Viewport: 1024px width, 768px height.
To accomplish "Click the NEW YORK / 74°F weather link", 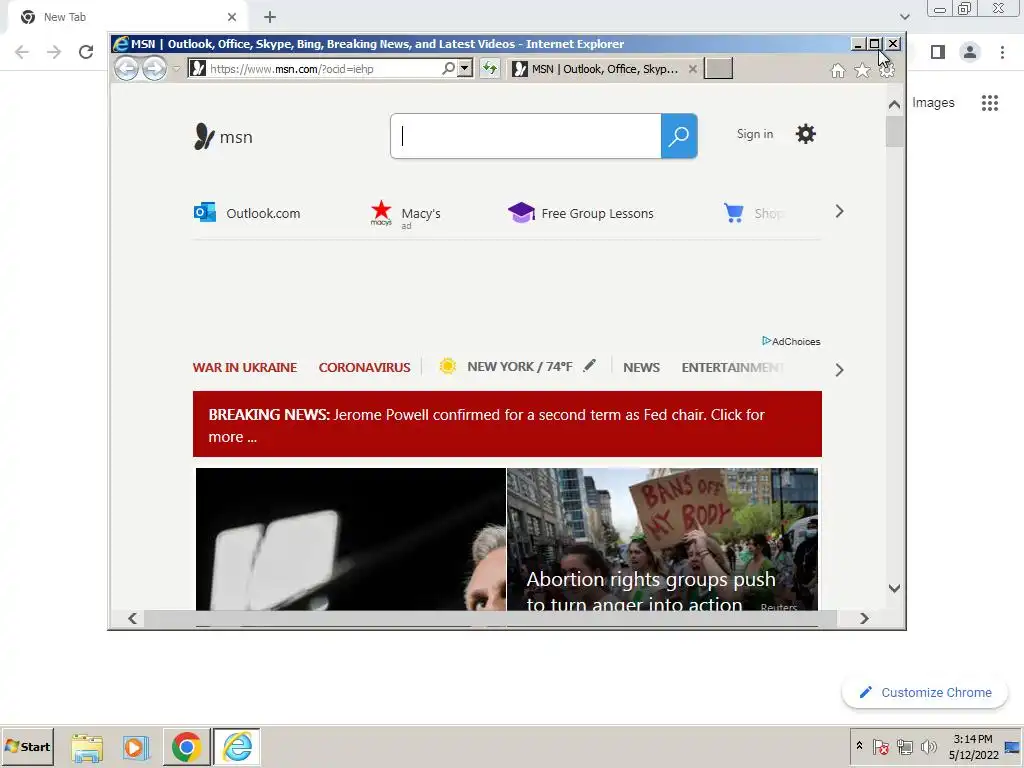I will click(x=519, y=366).
